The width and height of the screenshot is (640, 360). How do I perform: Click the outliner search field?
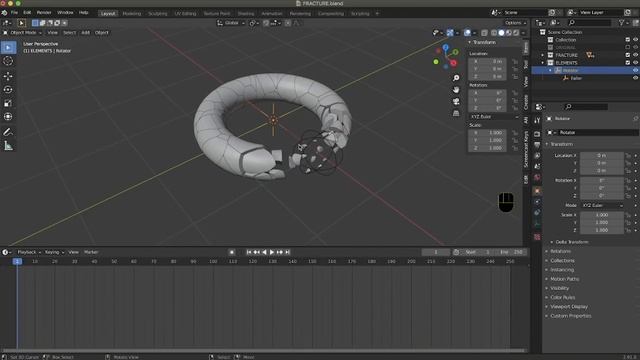[591, 23]
